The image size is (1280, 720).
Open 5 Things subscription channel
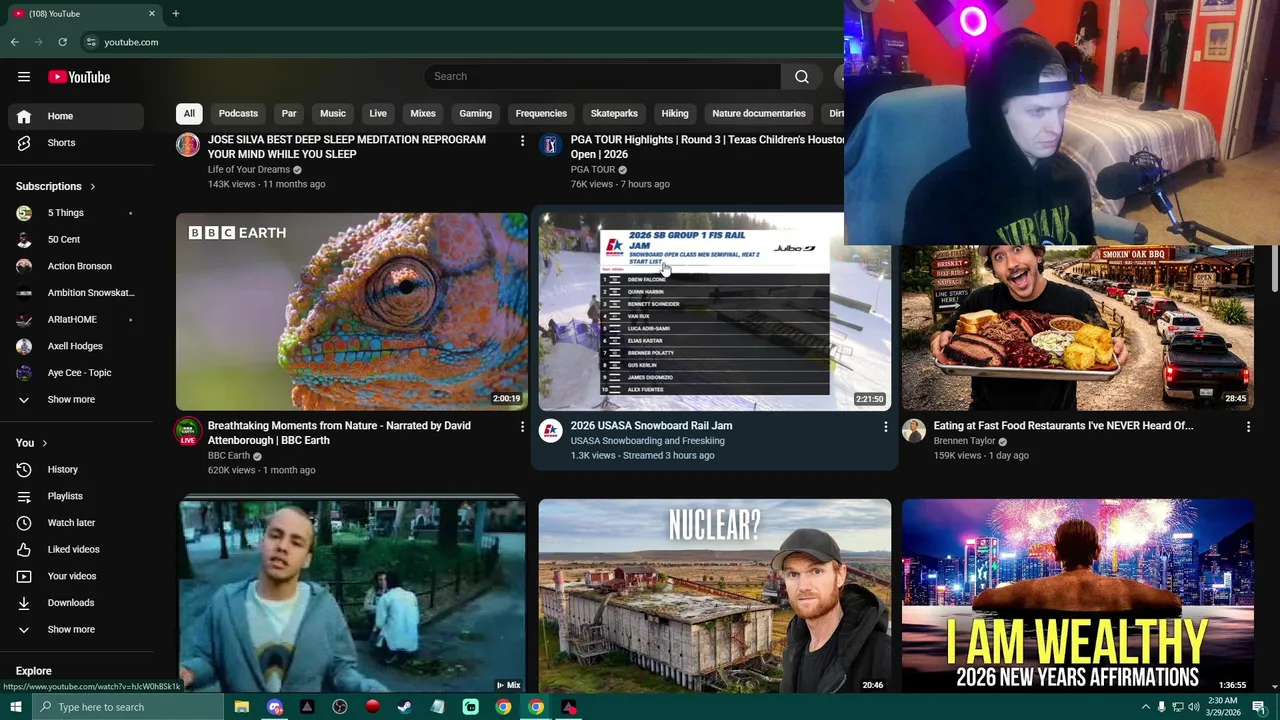click(76, 213)
